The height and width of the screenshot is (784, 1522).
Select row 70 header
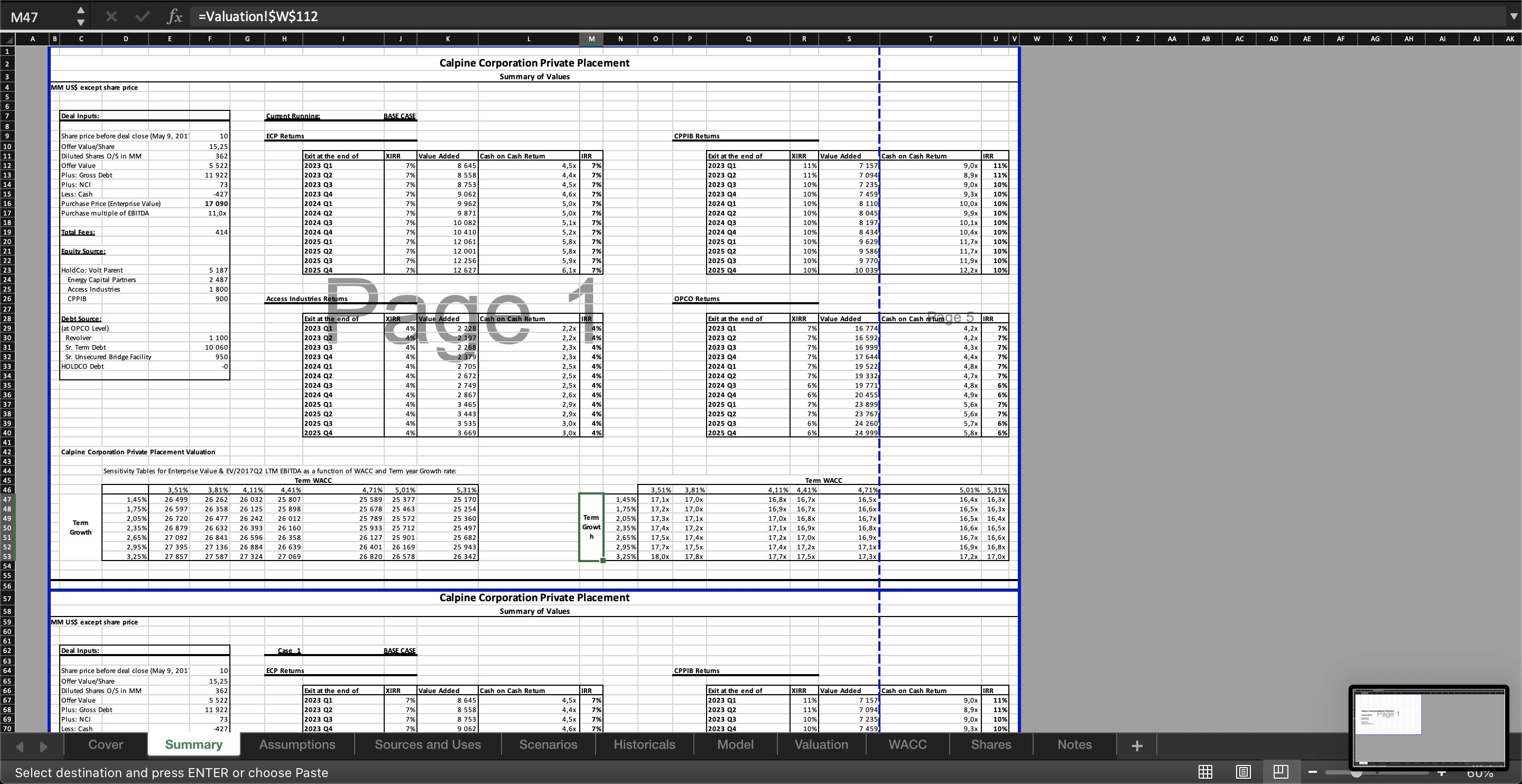tap(7, 729)
